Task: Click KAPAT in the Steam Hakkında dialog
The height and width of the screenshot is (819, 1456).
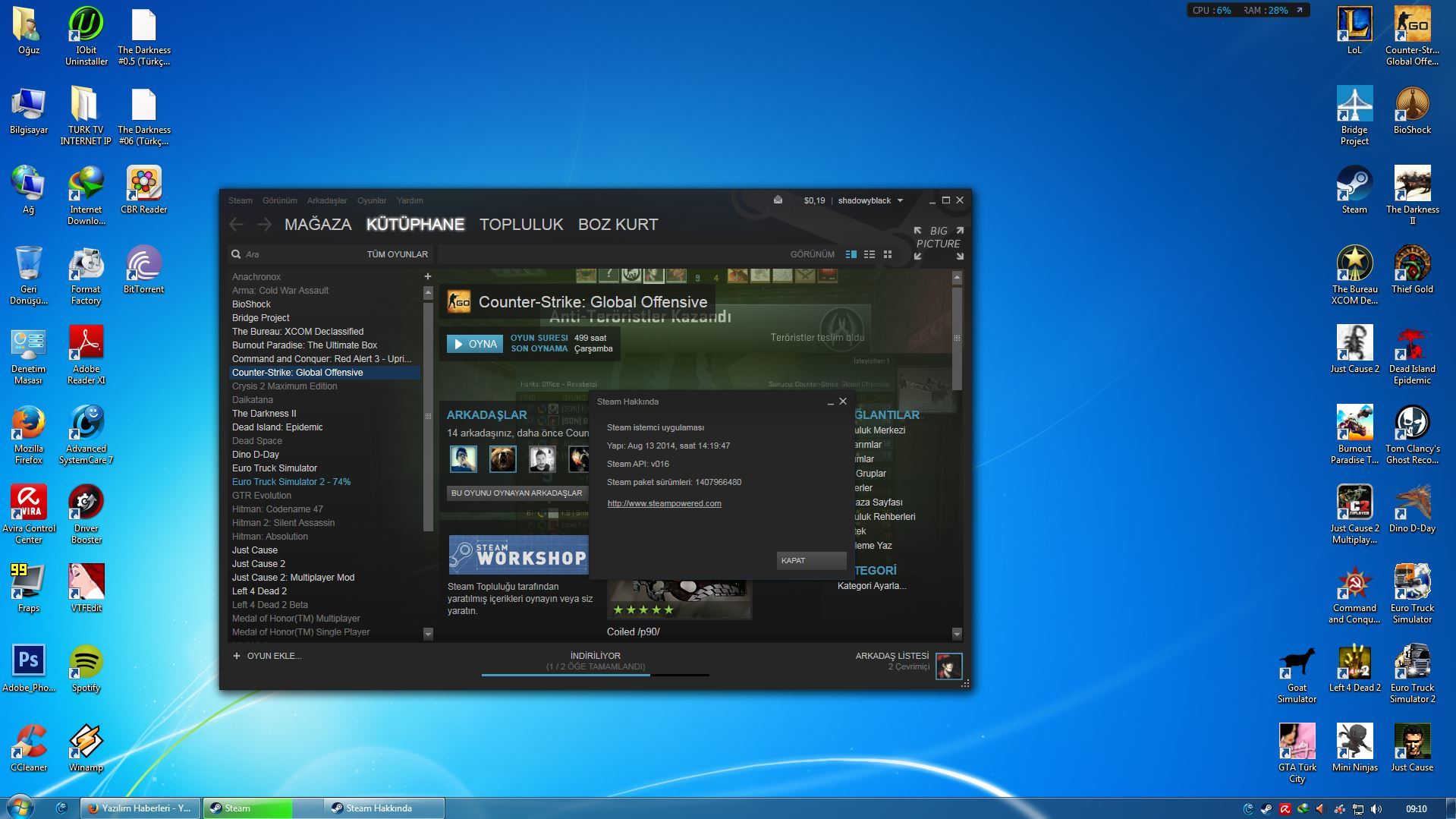Action: tap(811, 560)
